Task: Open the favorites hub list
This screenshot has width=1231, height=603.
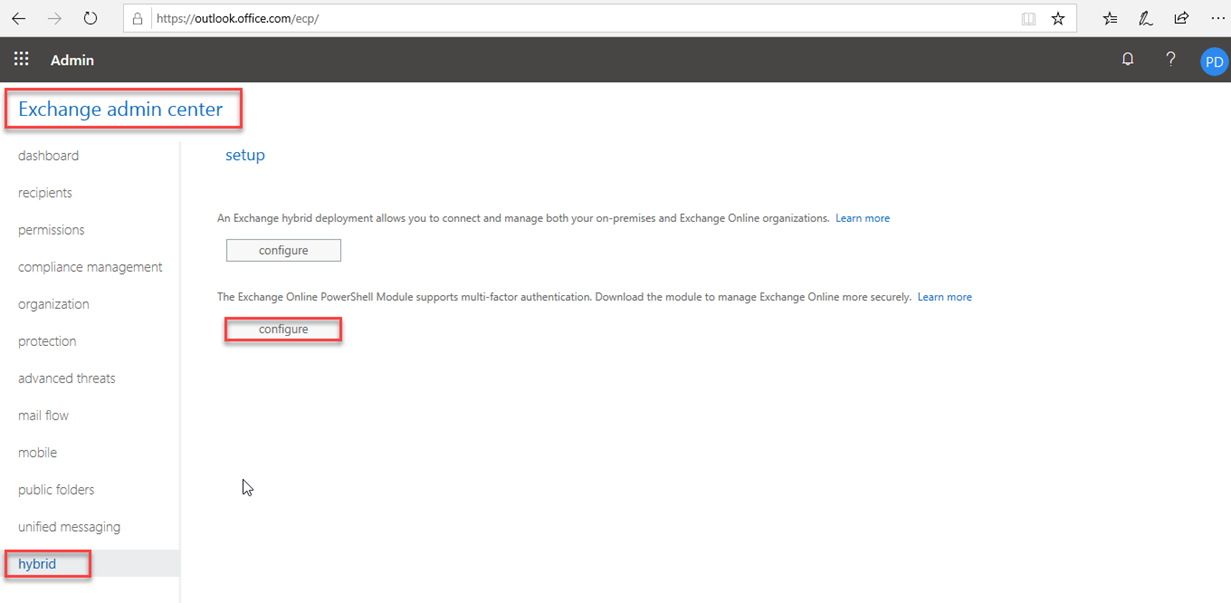Action: (x=1110, y=18)
